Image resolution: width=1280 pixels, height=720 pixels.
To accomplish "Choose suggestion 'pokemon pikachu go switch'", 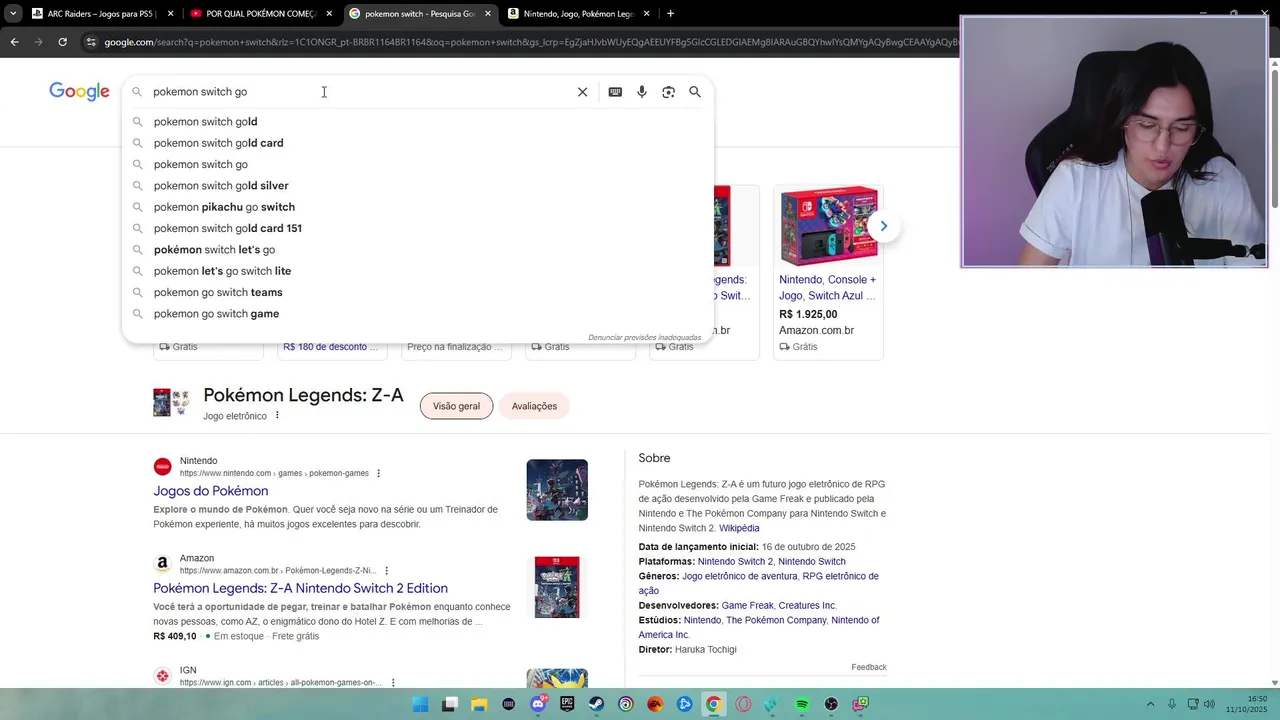I will pyautogui.click(x=418, y=207).
